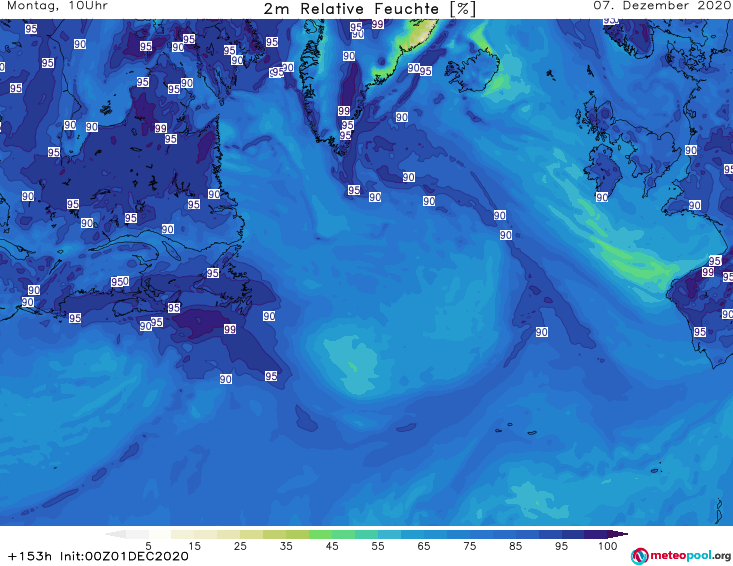Screen dimensions: 733x566
Task: Click the legend value "100"
Action: pos(608,546)
